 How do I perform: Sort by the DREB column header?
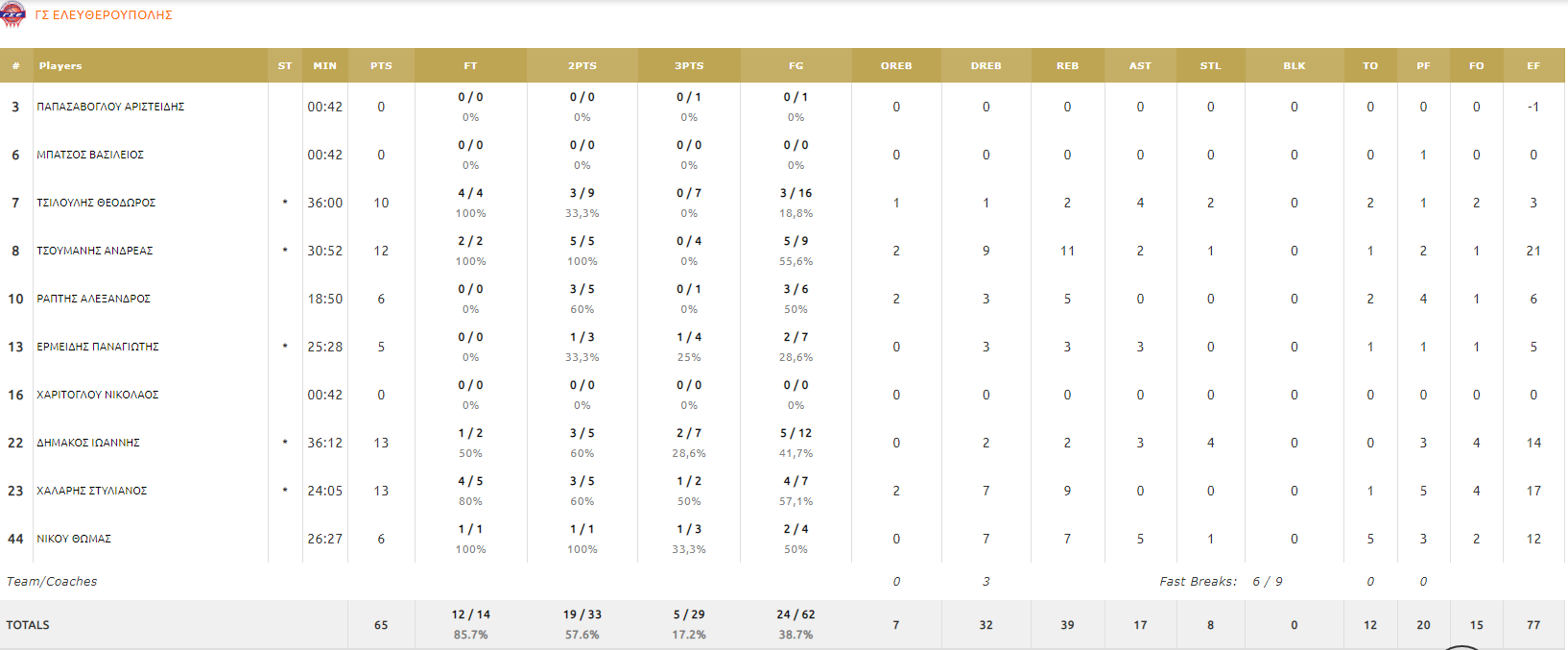coord(986,66)
